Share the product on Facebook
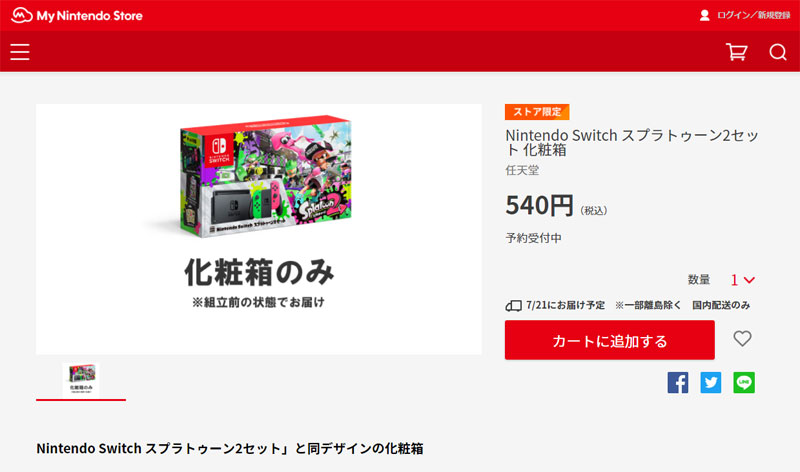Viewport: 800px width, 472px height. (x=678, y=383)
